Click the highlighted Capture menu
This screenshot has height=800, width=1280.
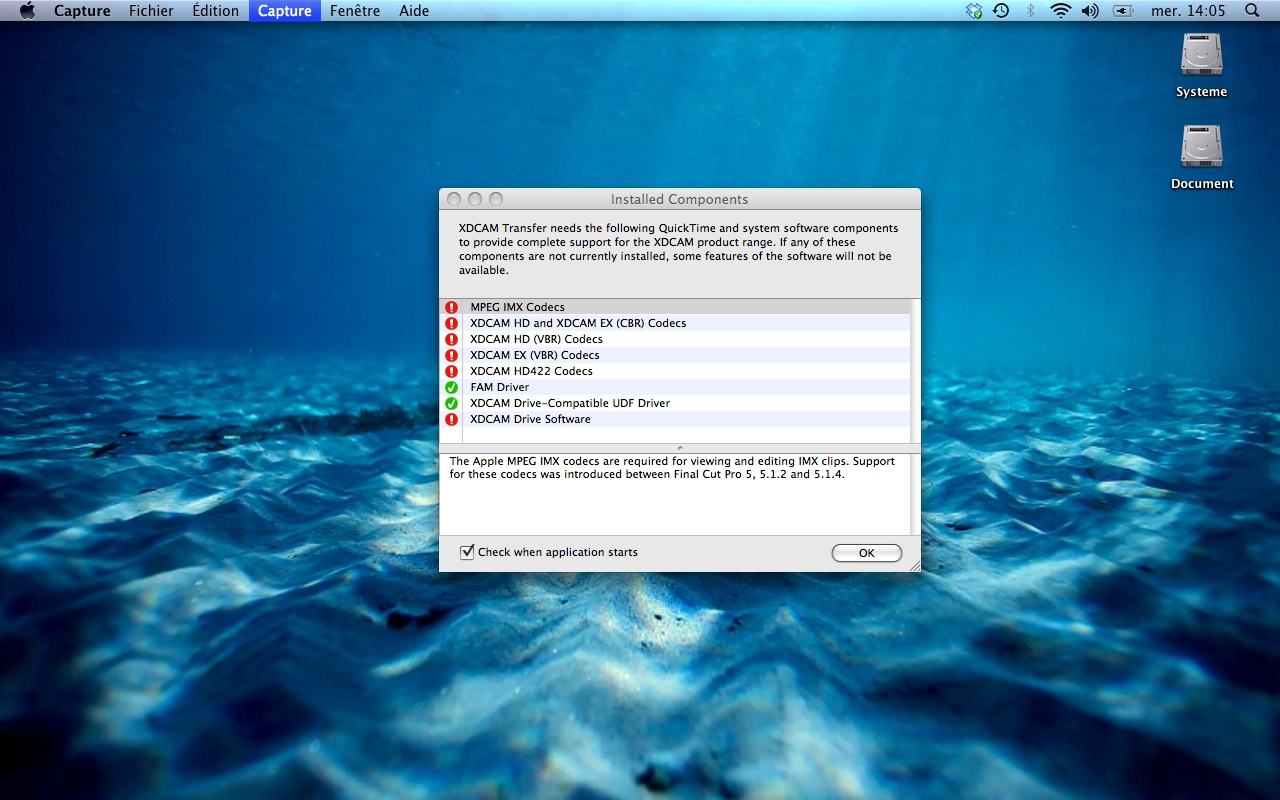285,11
